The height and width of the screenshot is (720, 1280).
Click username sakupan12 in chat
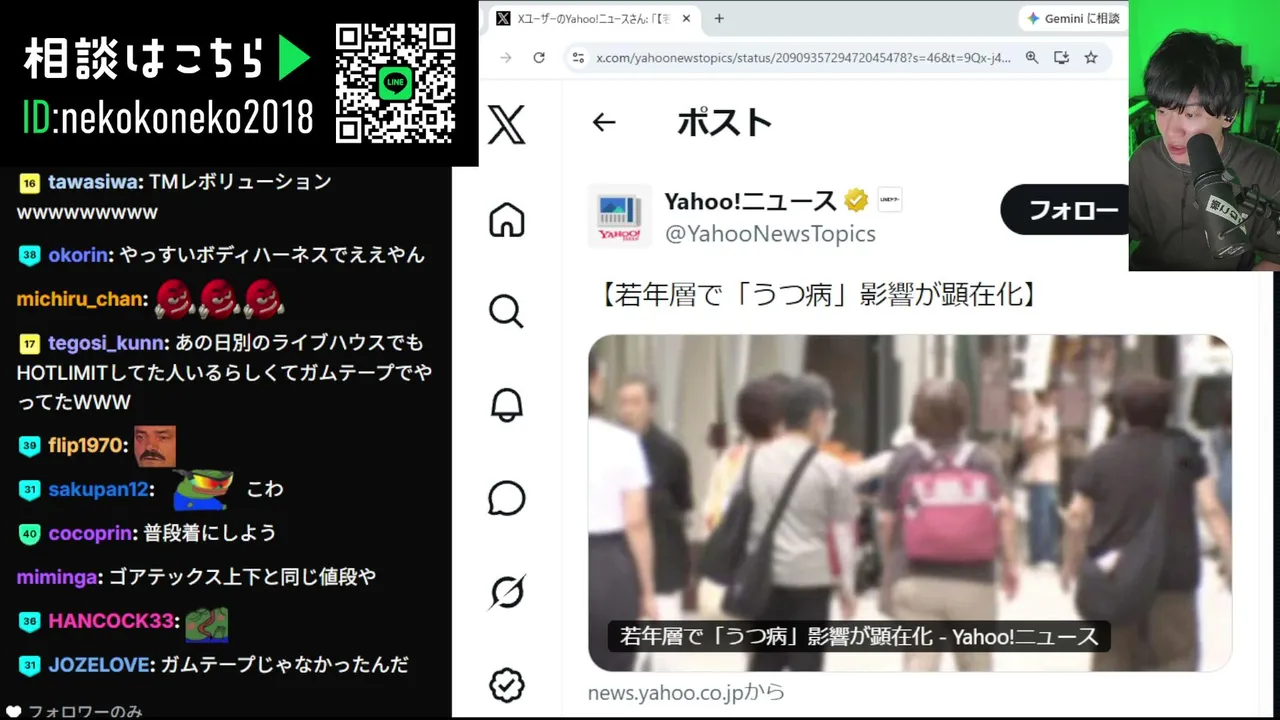(x=98, y=489)
